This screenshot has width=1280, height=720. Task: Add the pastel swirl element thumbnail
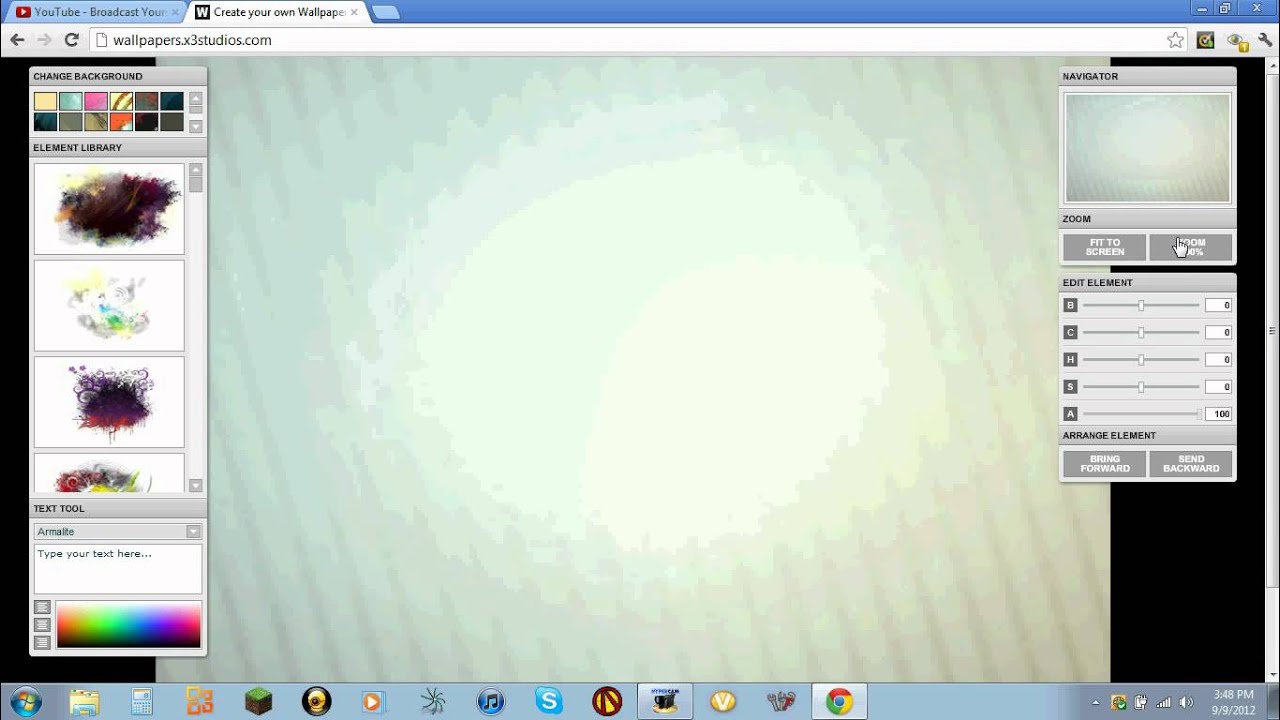109,306
